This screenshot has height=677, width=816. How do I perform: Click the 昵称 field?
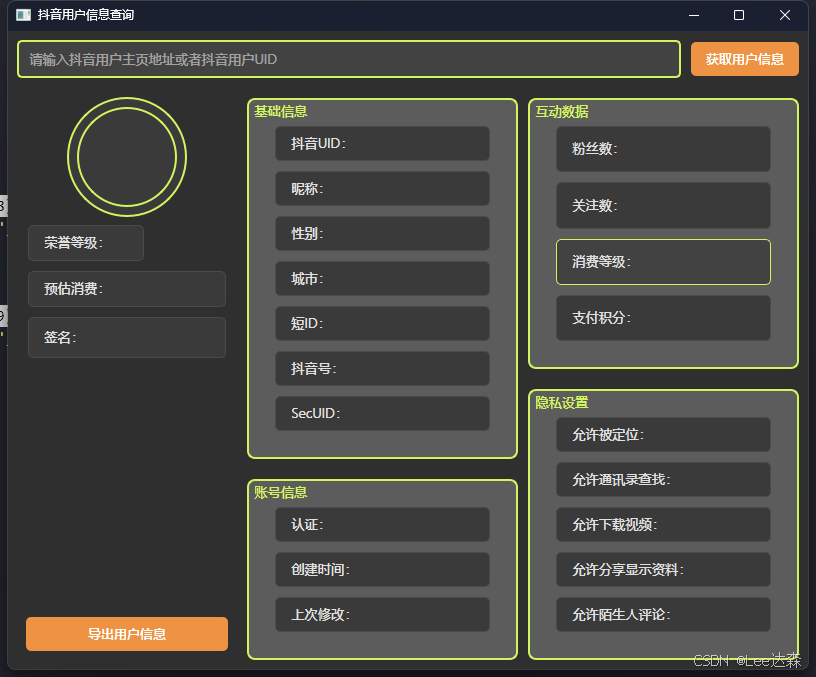coord(382,188)
